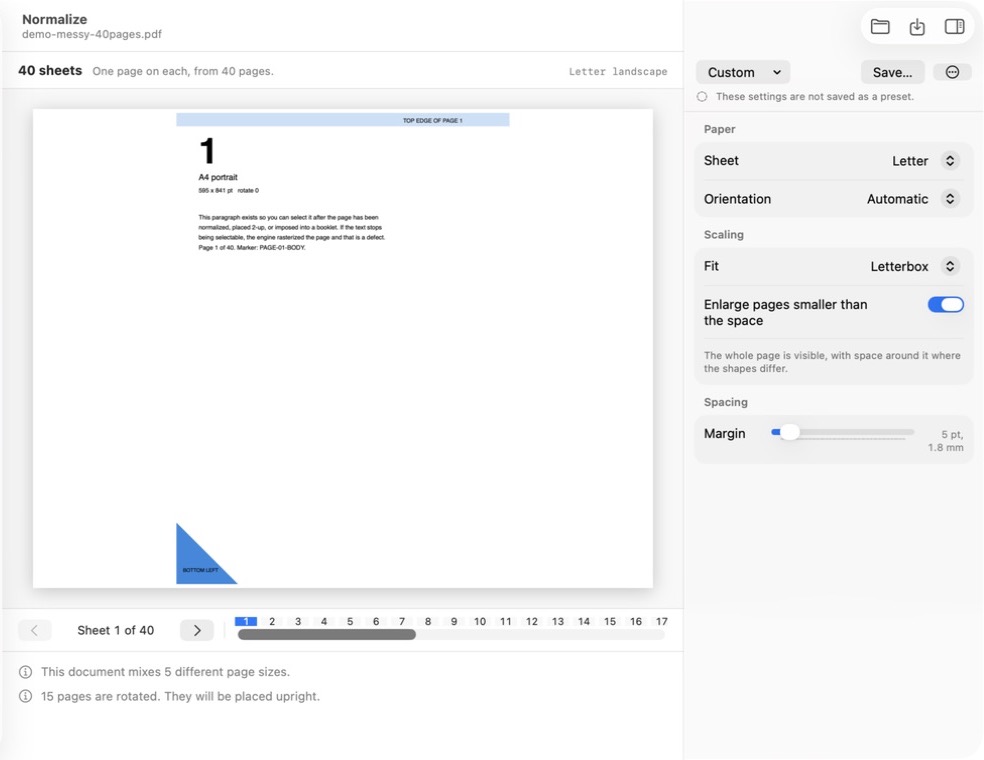This screenshot has width=984, height=760.
Task: Click the Margin slider handle
Action: (789, 432)
